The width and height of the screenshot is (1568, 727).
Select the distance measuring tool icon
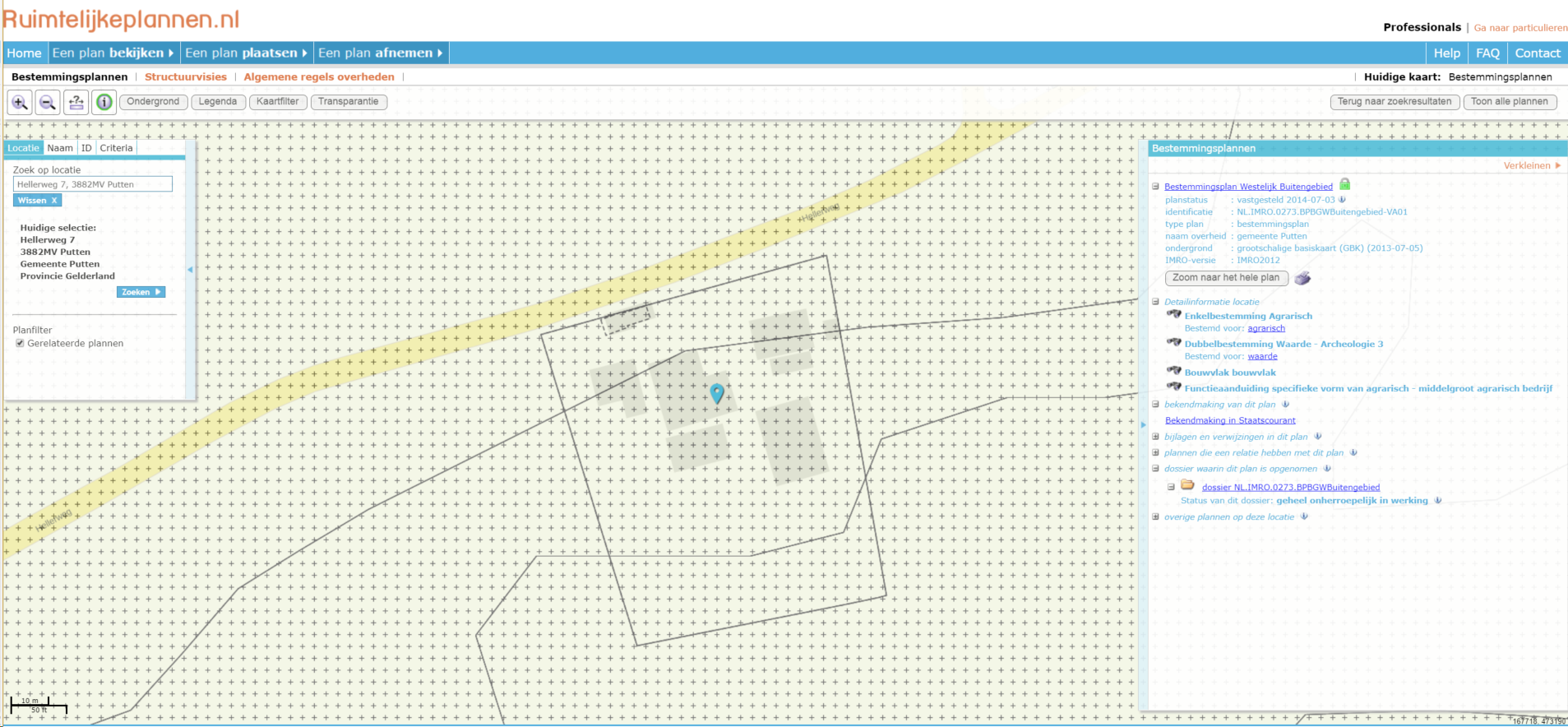coord(76,102)
